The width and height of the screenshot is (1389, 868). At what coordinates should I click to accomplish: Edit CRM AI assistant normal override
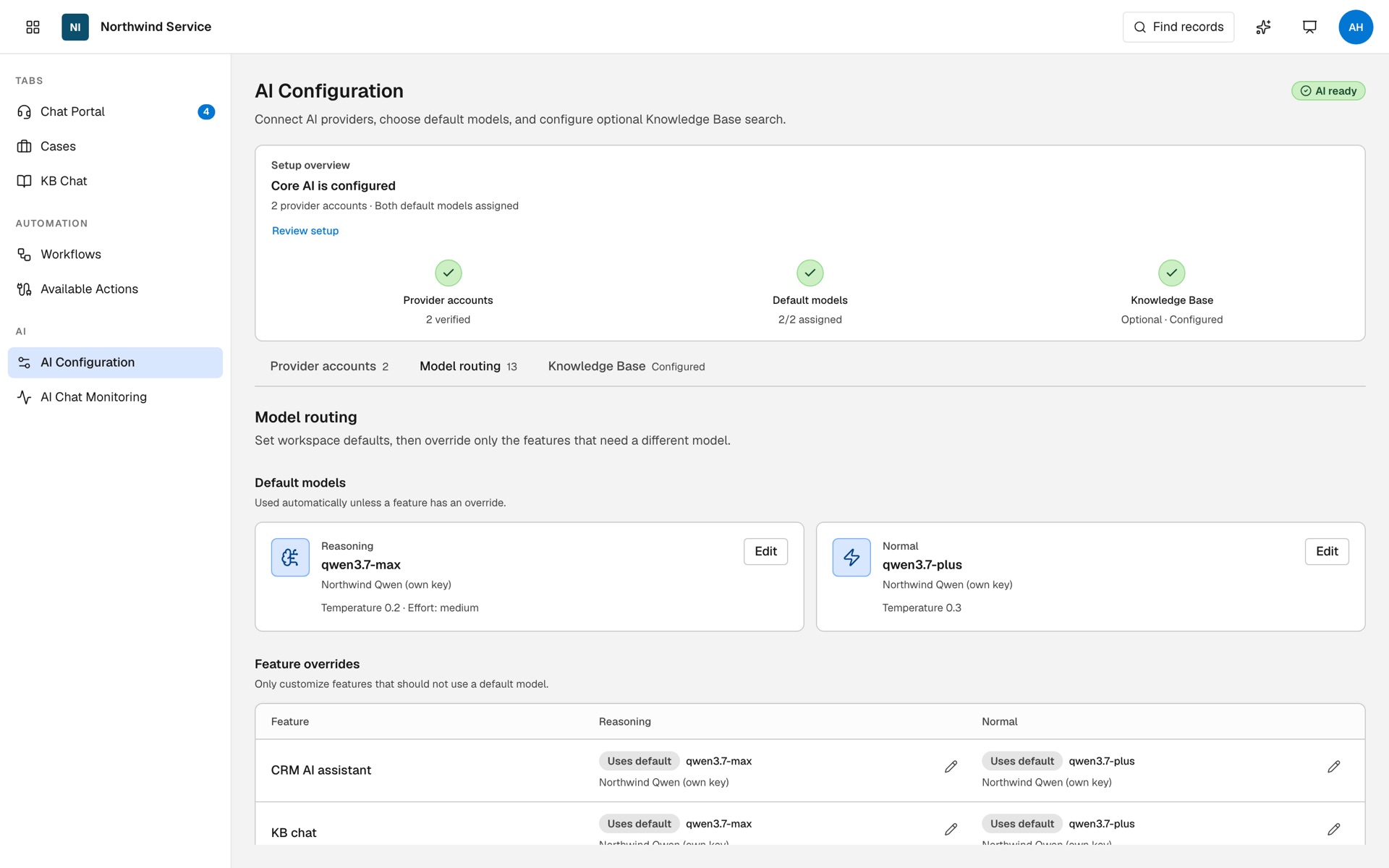pyautogui.click(x=1334, y=767)
